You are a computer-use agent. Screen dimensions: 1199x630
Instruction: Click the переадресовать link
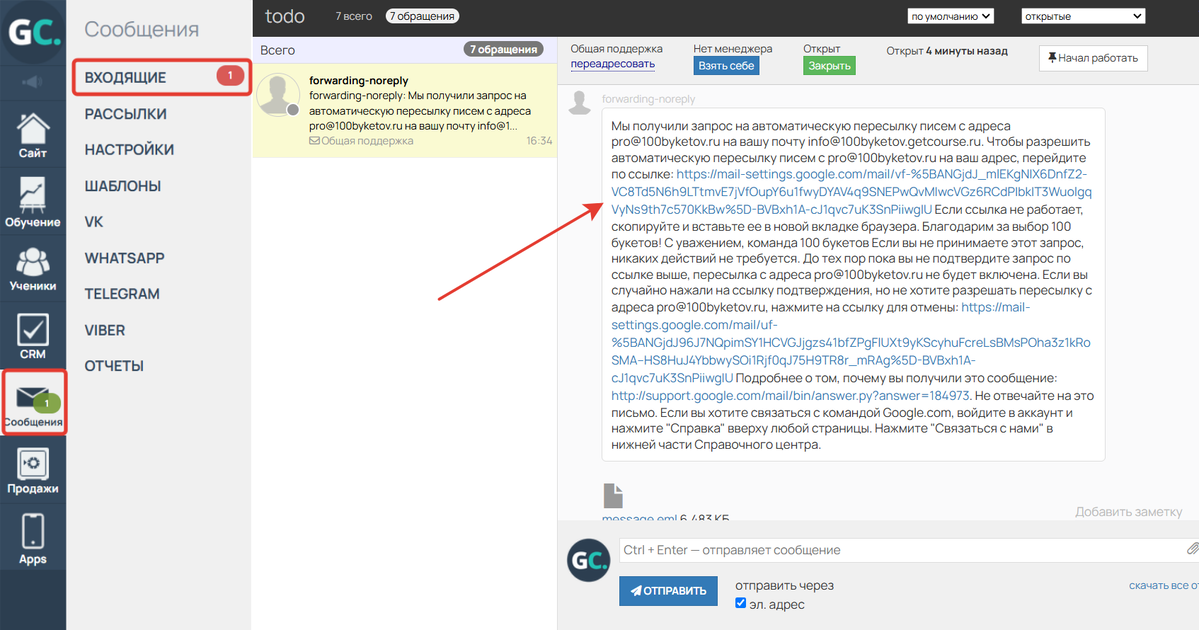point(612,64)
